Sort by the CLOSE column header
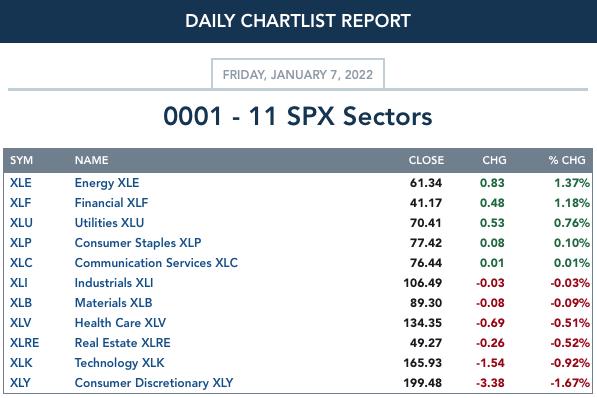597x398 pixels. pos(426,160)
